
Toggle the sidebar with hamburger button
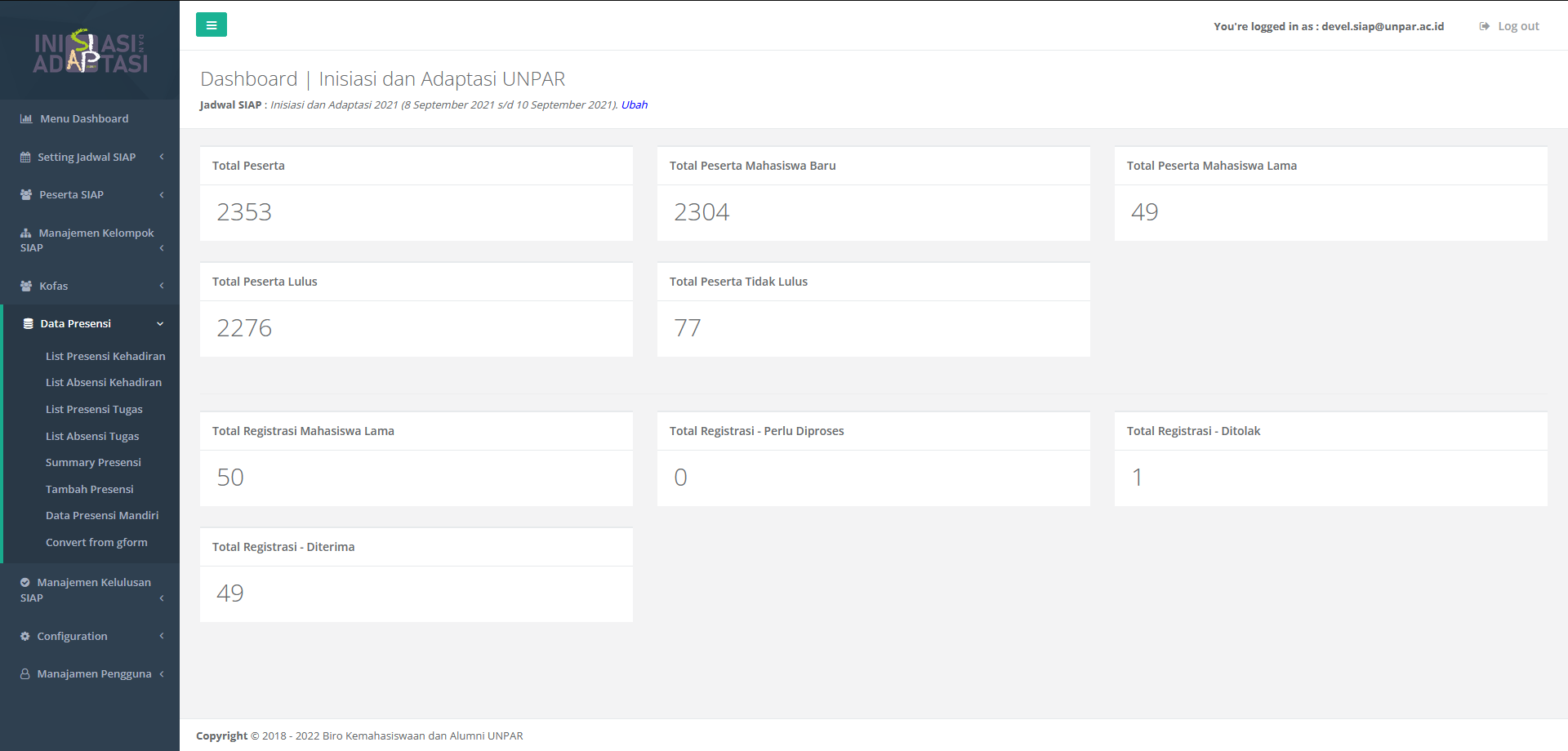(212, 25)
